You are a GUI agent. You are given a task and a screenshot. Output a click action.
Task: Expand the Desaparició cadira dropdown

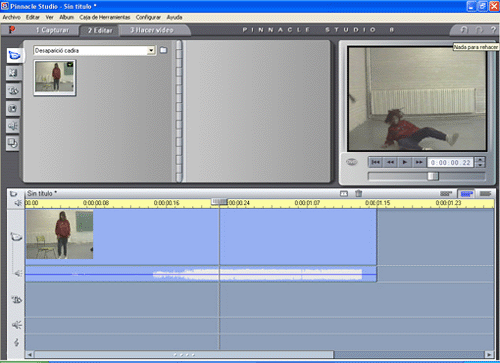(x=151, y=50)
